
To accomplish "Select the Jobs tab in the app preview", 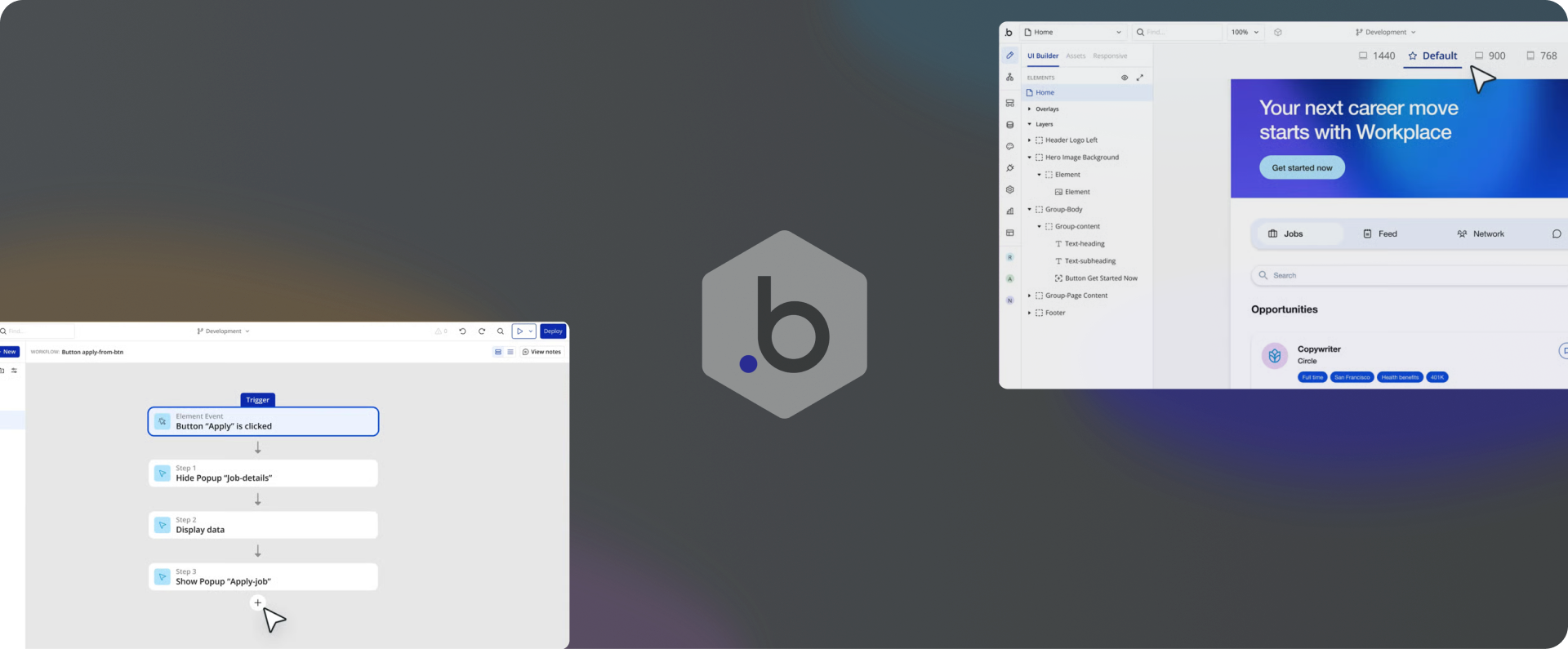I will click(1298, 234).
